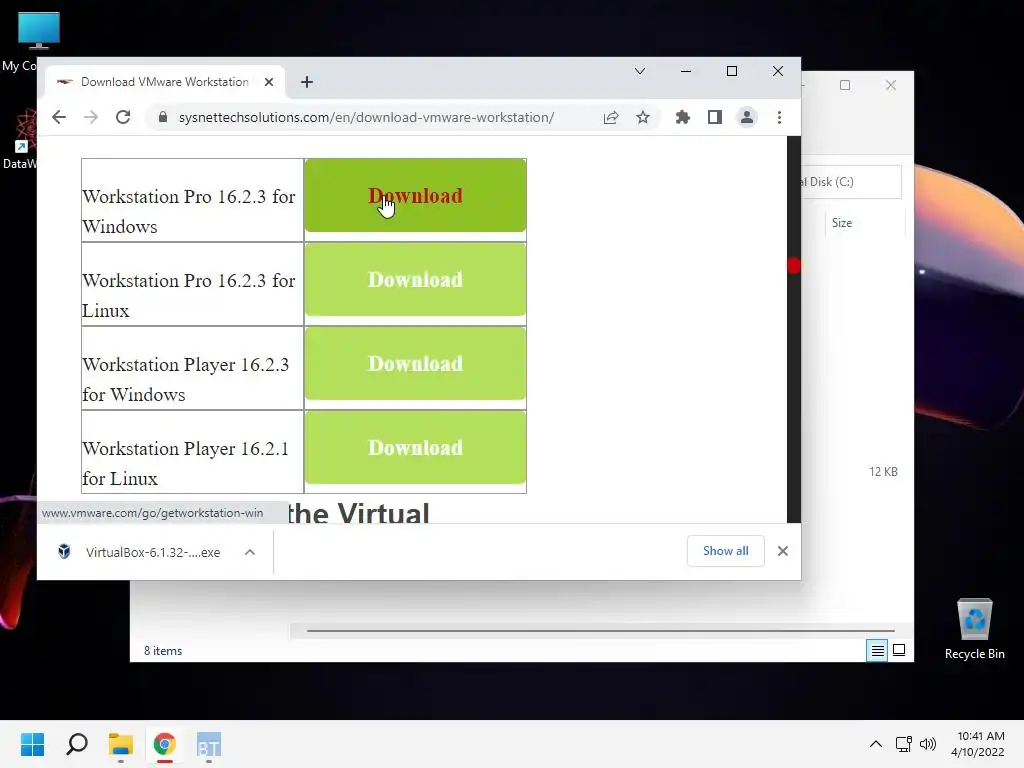Select the Recycle Bin desktop icon
This screenshot has width=1024, height=768.
pos(974,630)
